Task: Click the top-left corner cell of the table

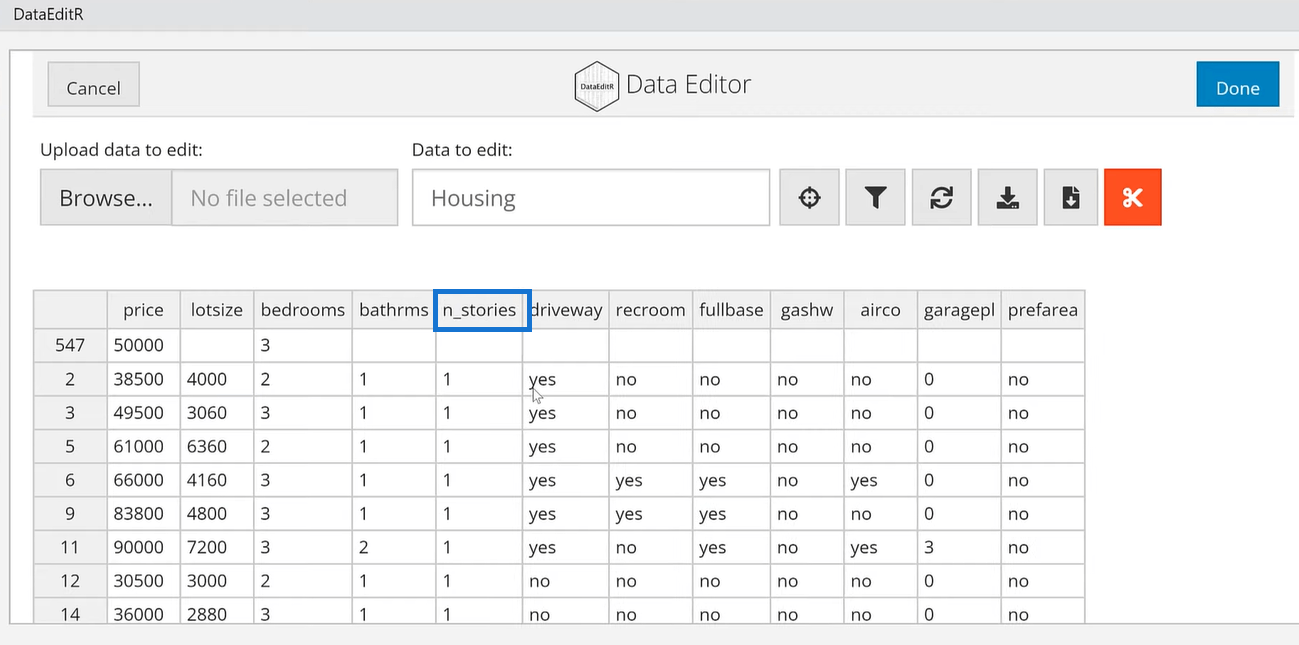Action: tap(70, 309)
